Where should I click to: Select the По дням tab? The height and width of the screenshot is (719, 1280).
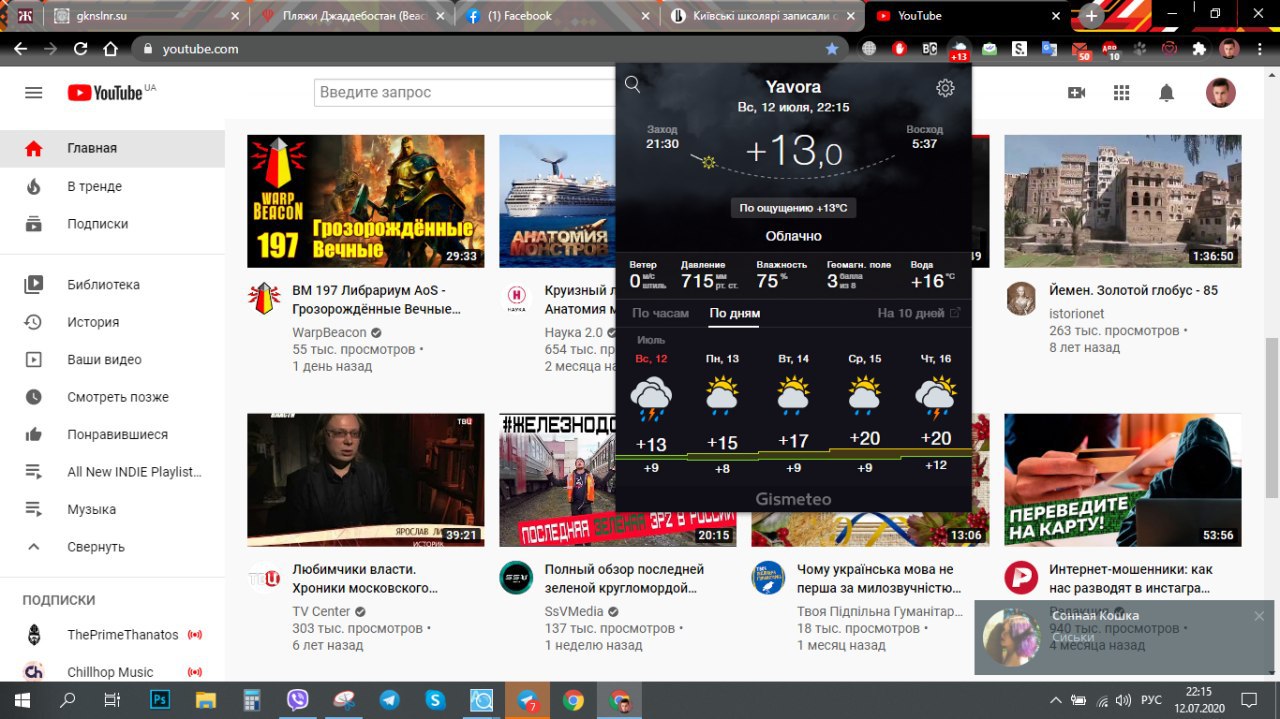pyautogui.click(x=735, y=313)
